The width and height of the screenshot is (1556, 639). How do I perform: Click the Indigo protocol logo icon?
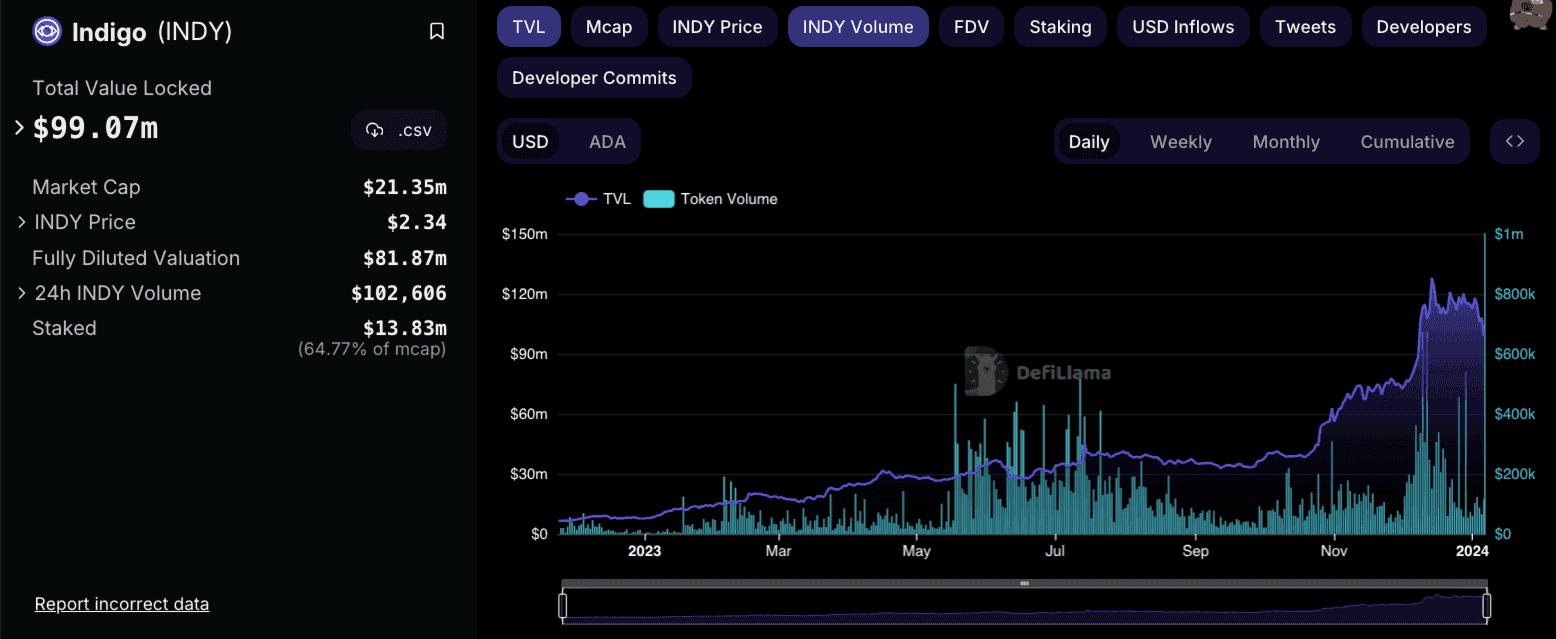point(46,32)
